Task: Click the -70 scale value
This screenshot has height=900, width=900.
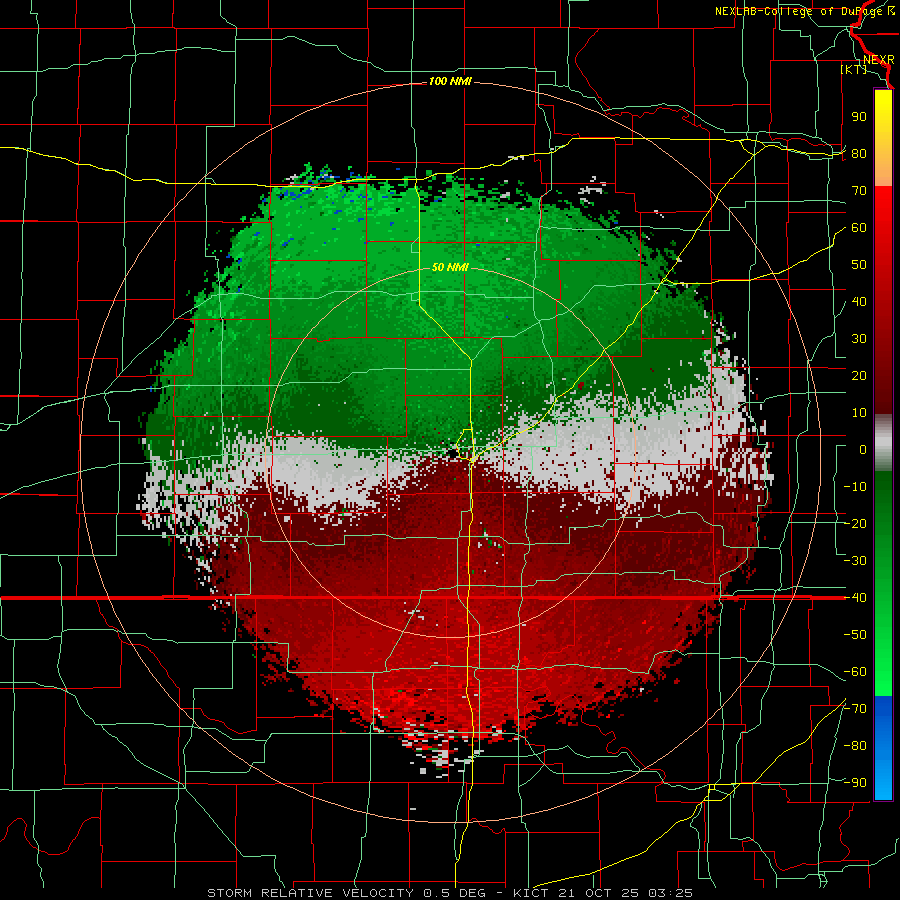Action: [855, 709]
